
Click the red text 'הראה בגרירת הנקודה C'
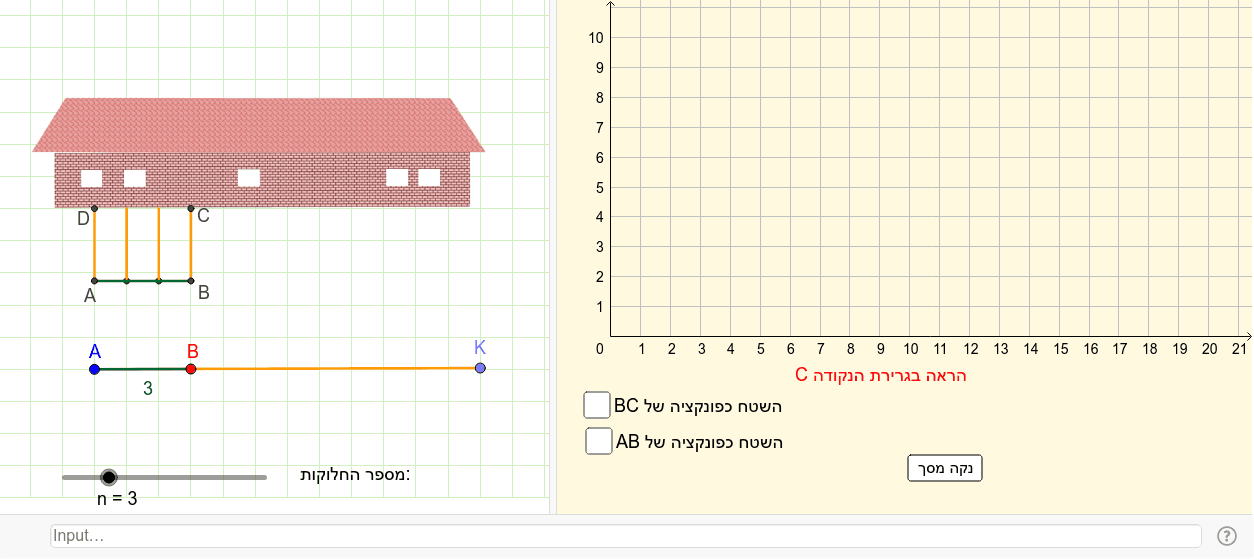[x=881, y=376]
